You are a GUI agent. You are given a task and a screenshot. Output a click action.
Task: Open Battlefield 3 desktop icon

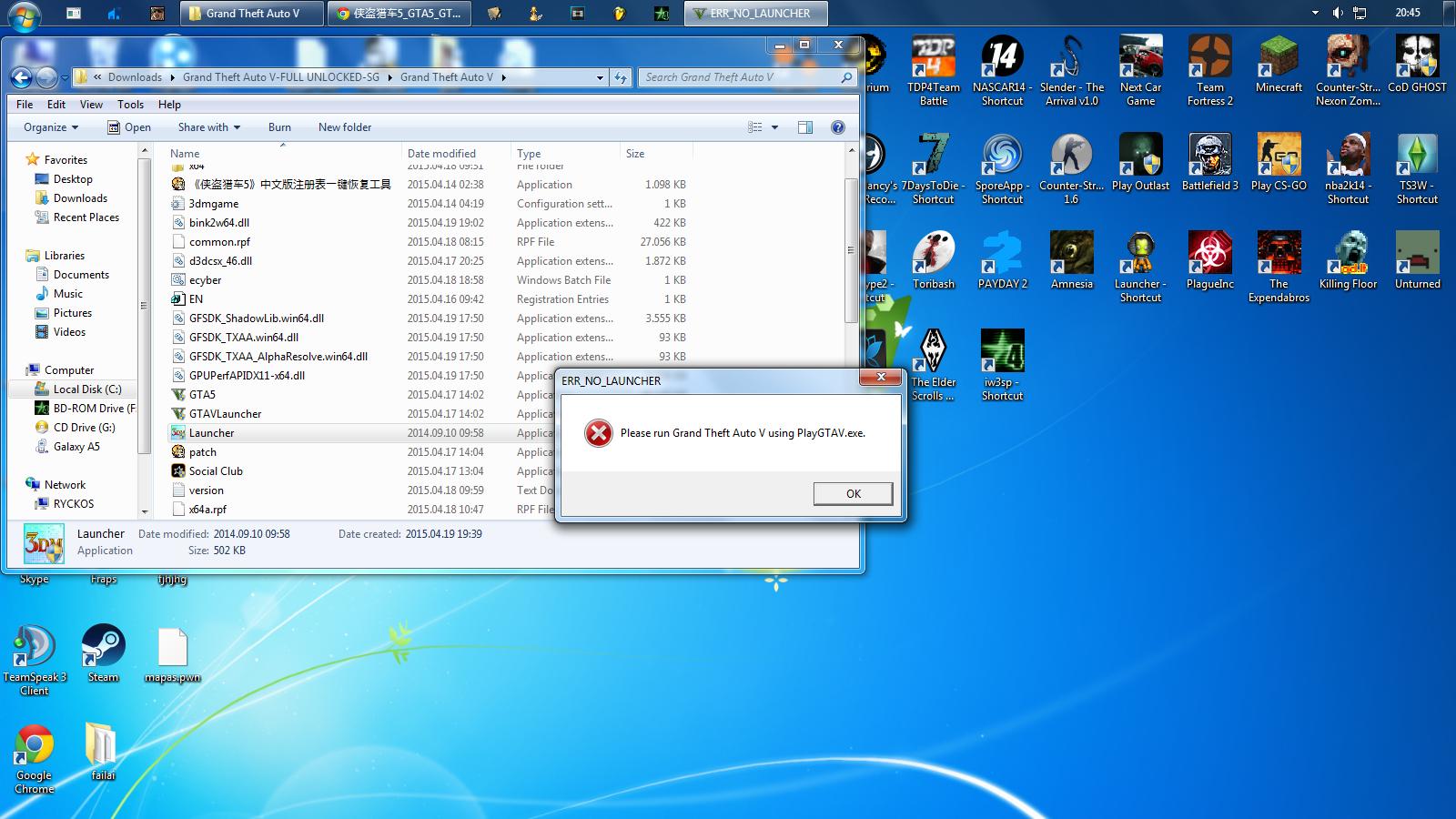point(1209,163)
